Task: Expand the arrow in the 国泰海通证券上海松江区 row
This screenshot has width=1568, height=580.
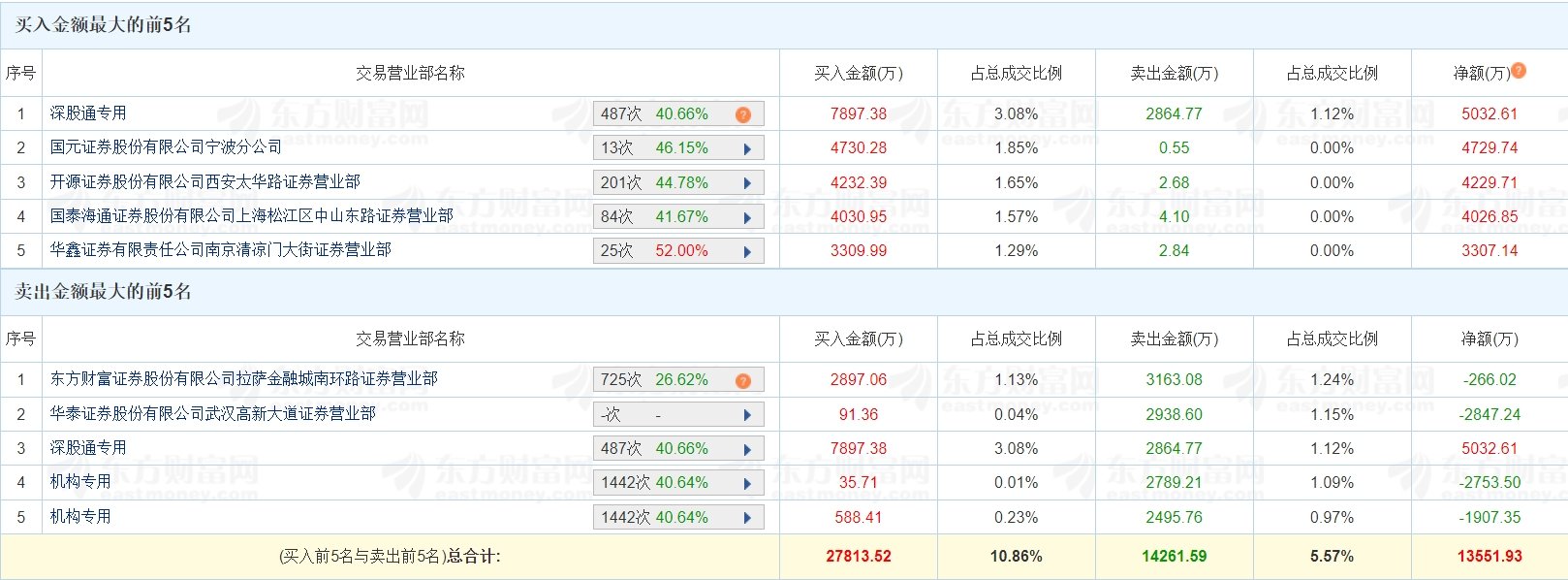Action: 747,218
